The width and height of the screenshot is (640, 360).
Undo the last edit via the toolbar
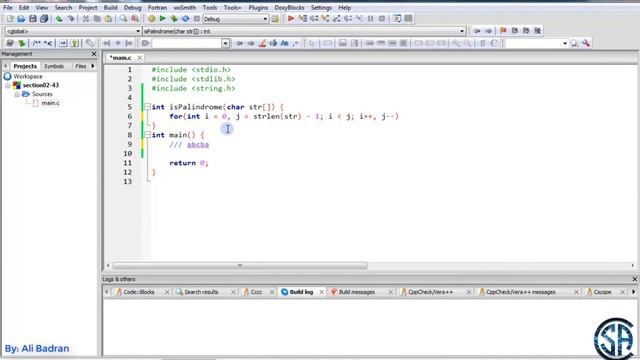click(x=59, y=19)
